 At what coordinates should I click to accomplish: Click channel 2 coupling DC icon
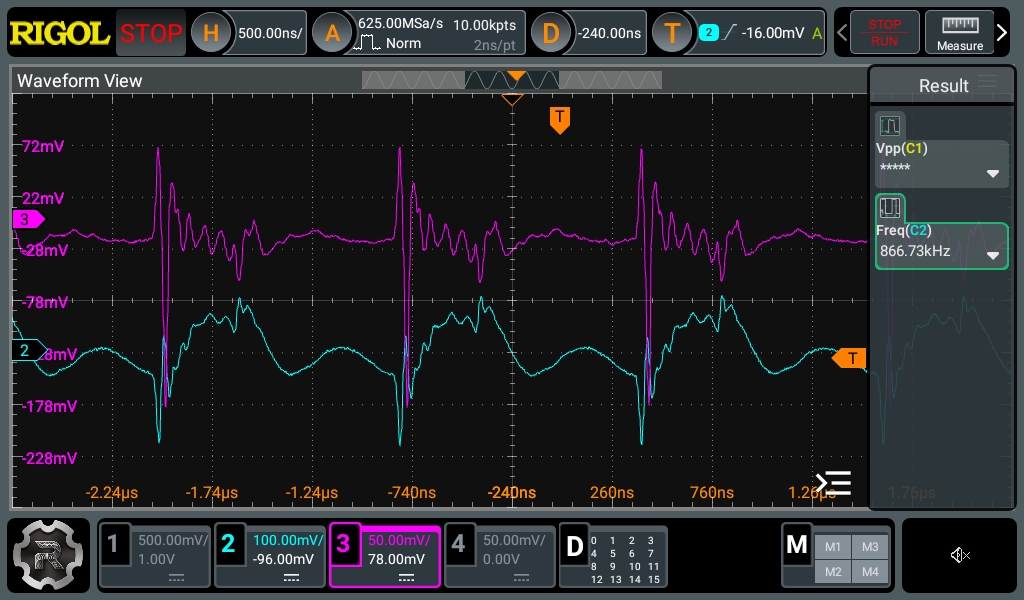291,578
